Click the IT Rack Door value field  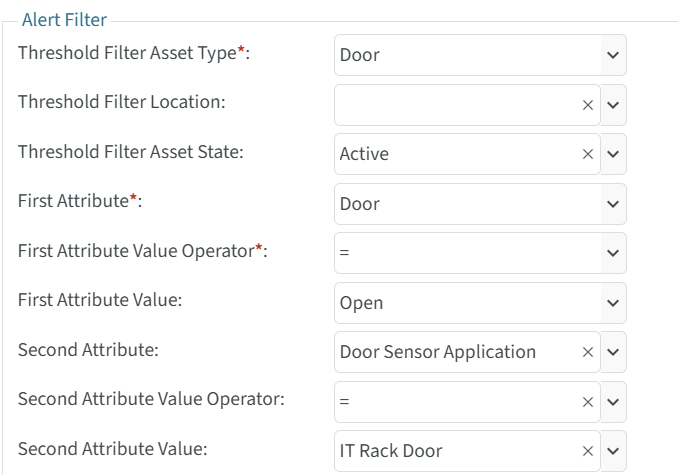(455, 451)
